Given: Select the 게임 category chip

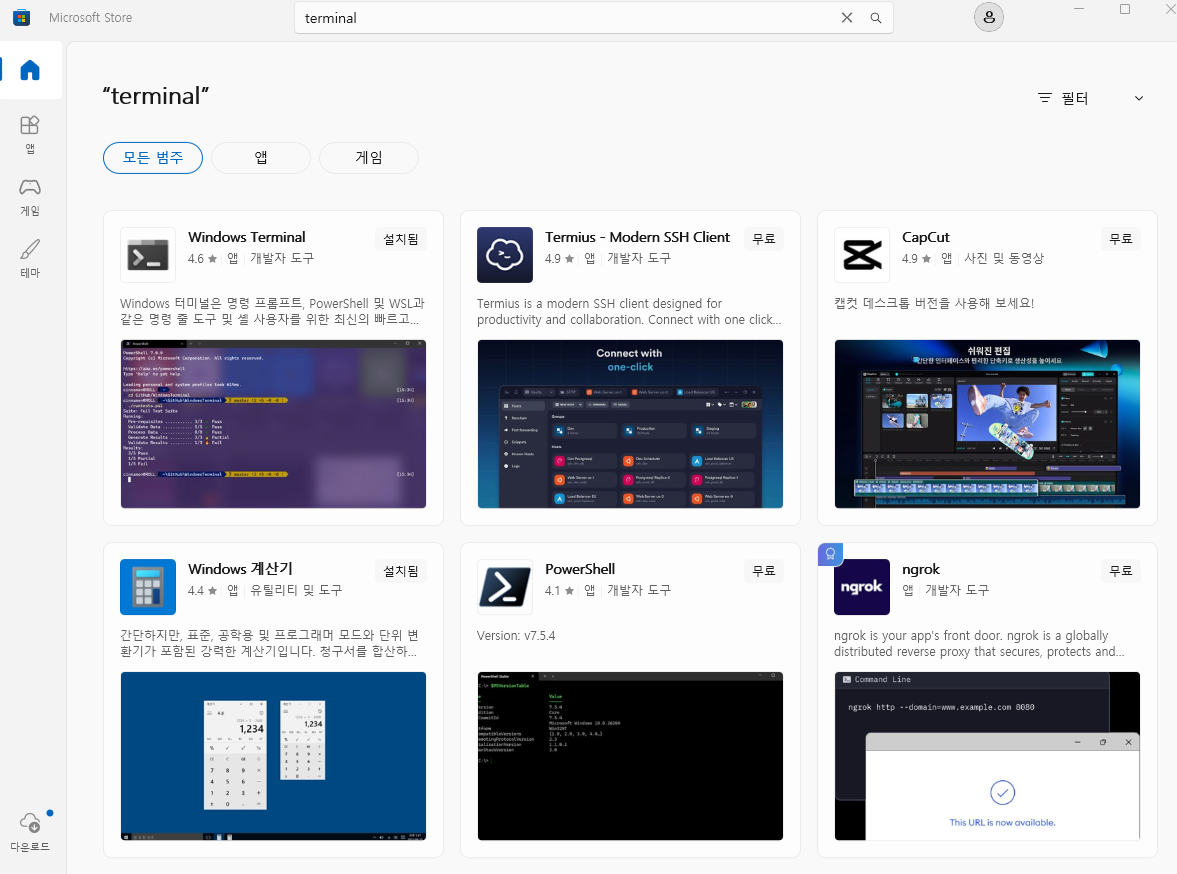Looking at the screenshot, I should click(x=368, y=157).
